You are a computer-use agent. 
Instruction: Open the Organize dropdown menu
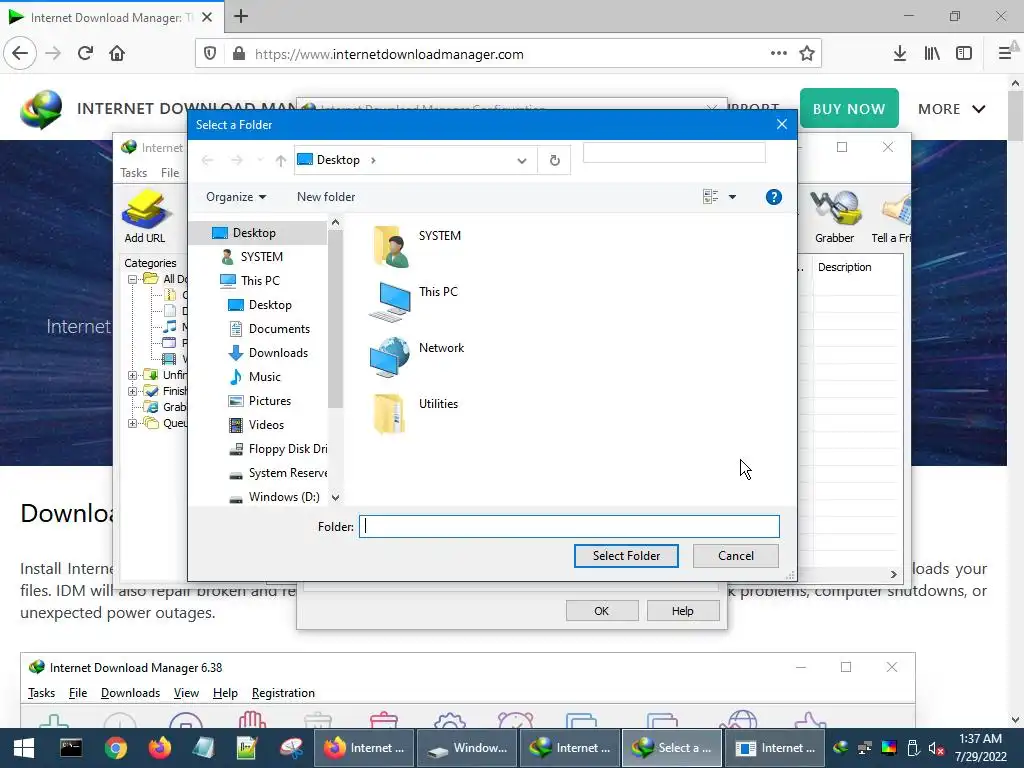point(236,197)
